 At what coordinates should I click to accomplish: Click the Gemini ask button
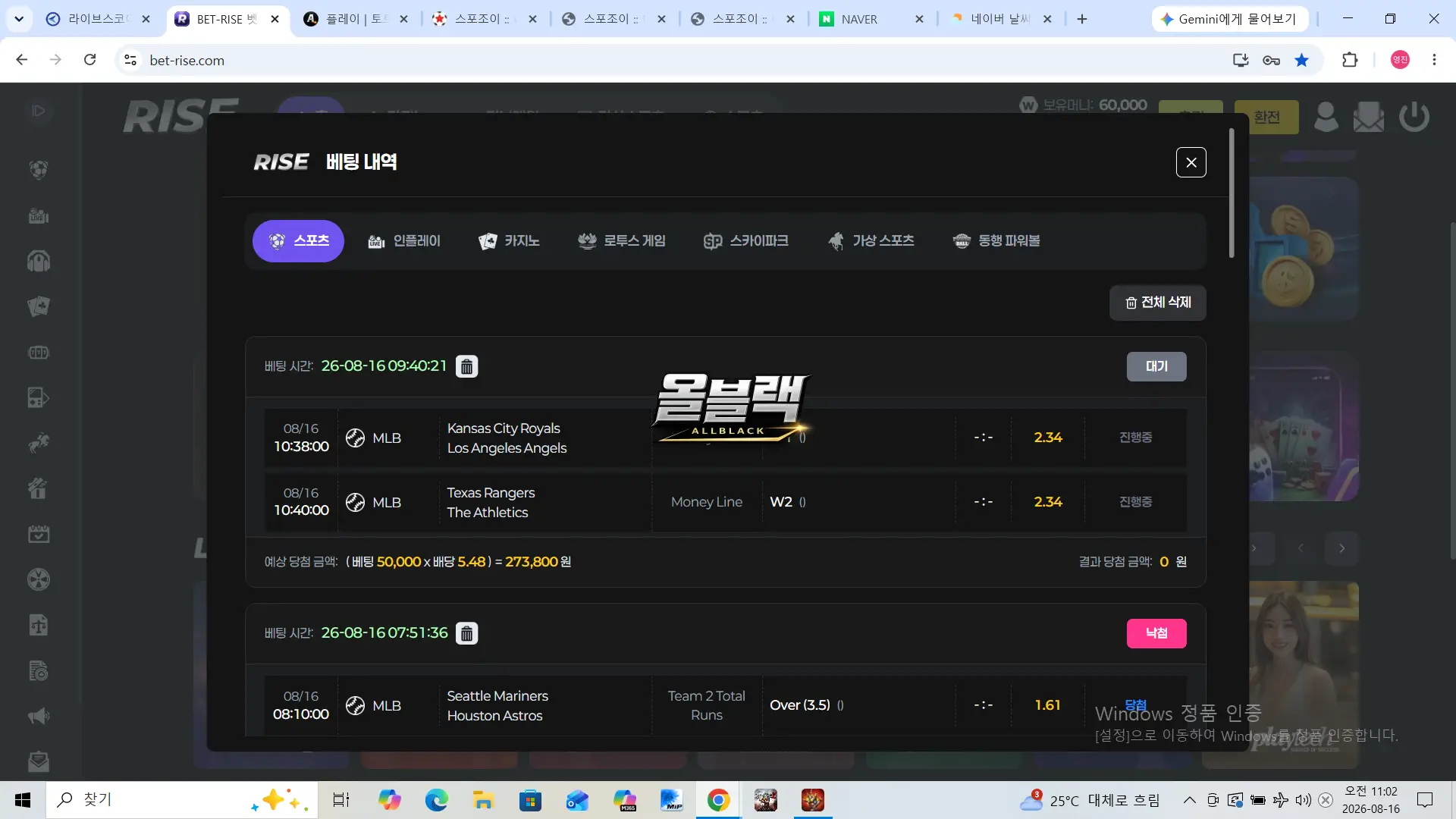point(1229,19)
